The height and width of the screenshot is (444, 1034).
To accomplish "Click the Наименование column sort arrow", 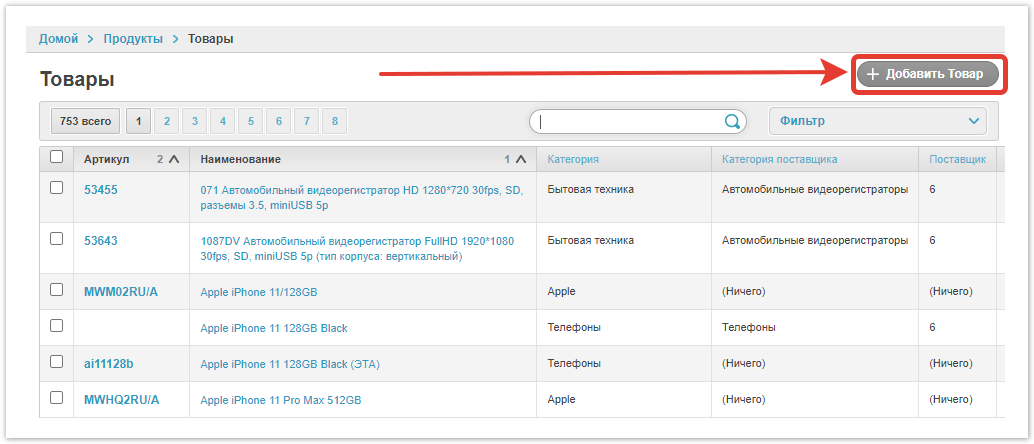I will point(521,159).
